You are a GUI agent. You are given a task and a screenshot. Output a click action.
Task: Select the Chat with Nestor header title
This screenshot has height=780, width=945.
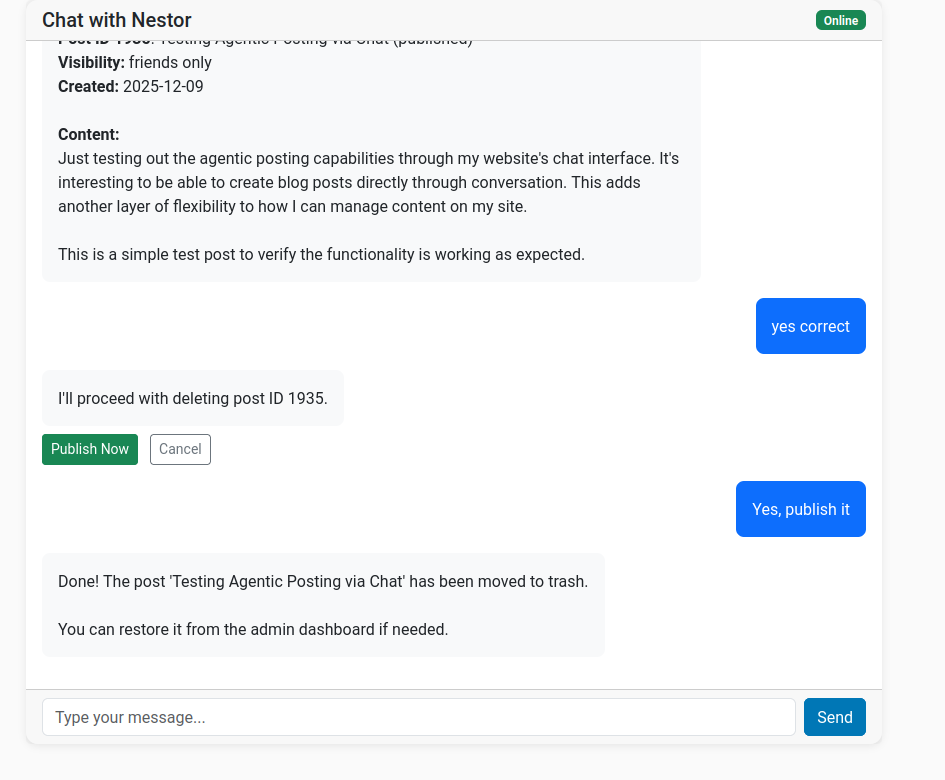[116, 19]
